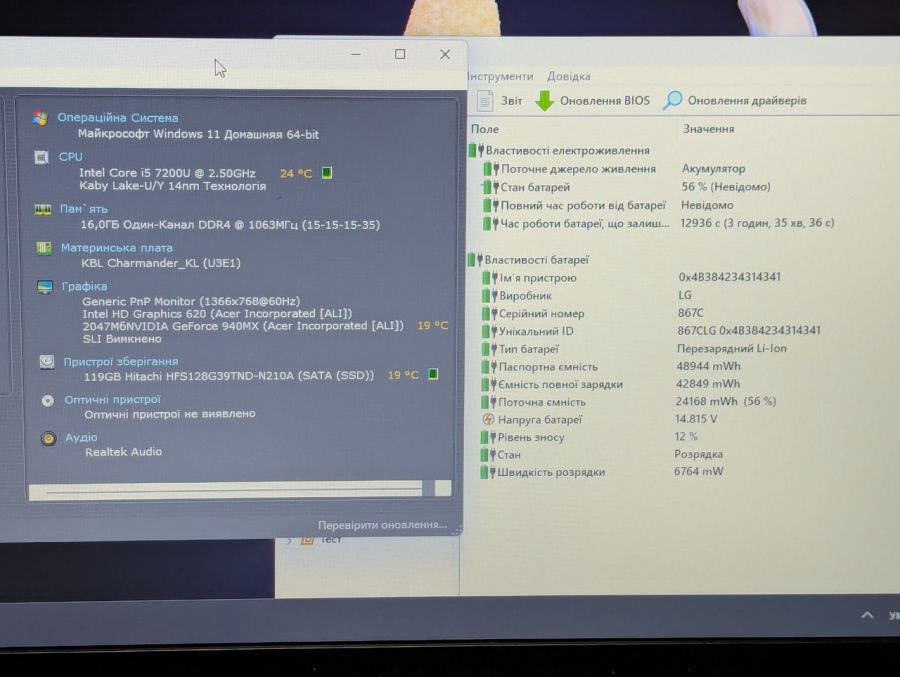Open Пристрої зберігання section heading

121,362
